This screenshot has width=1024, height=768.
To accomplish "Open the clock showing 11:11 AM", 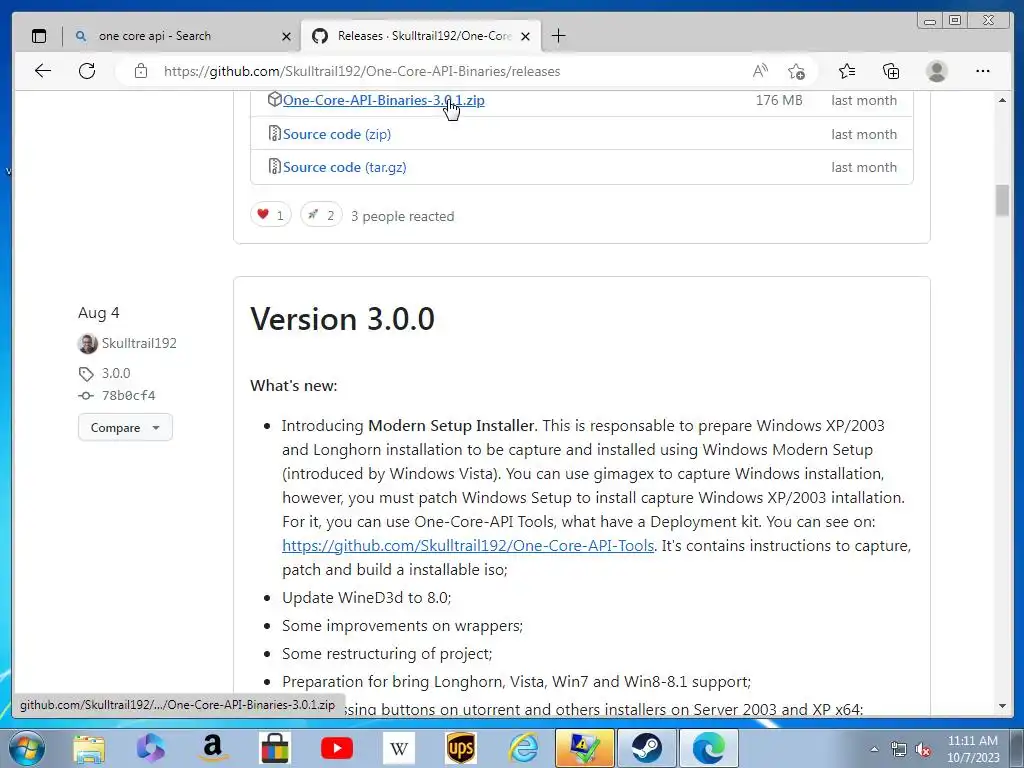I will pyautogui.click(x=973, y=749).
